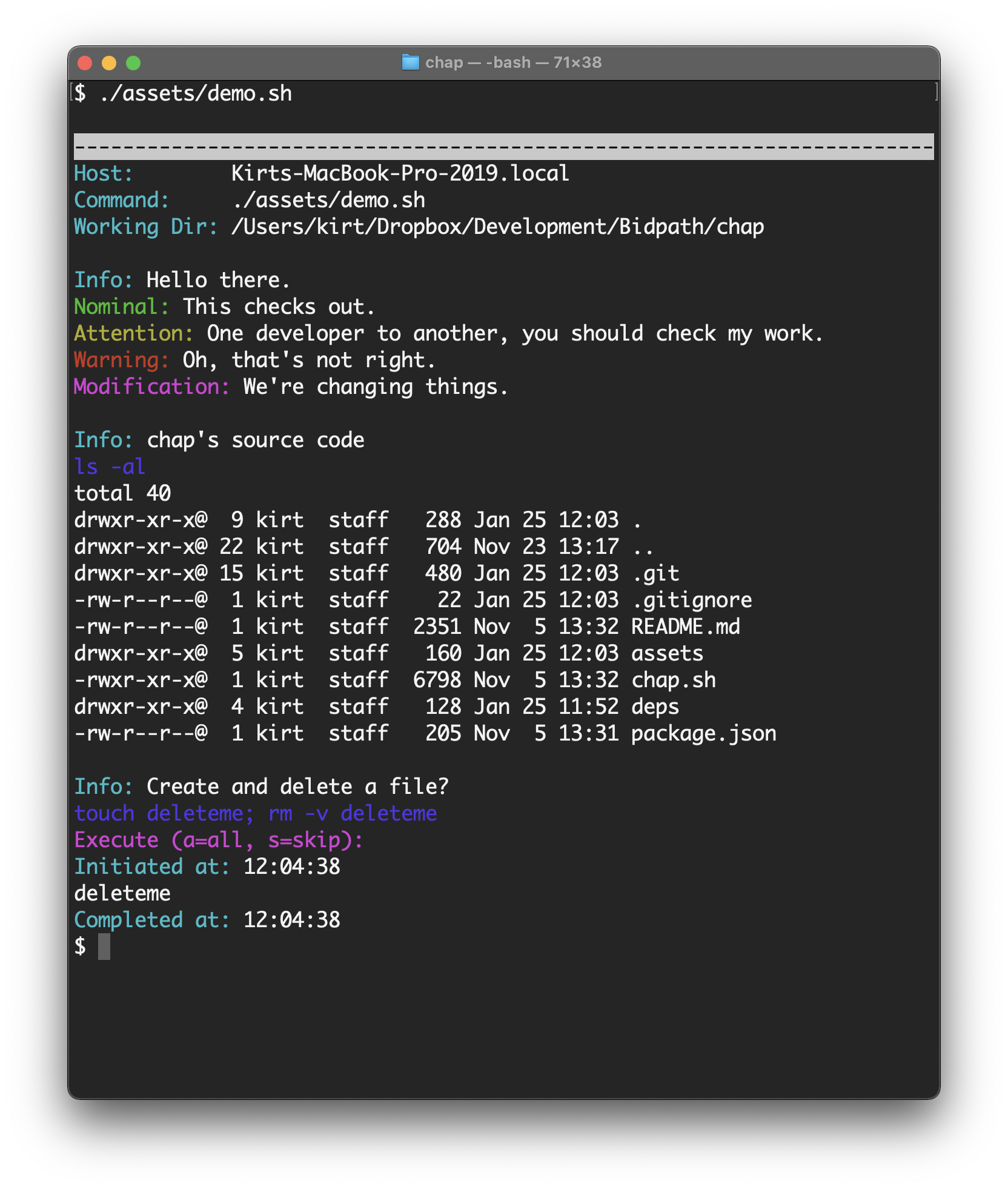Click the 'deps' directory name

pos(655,707)
